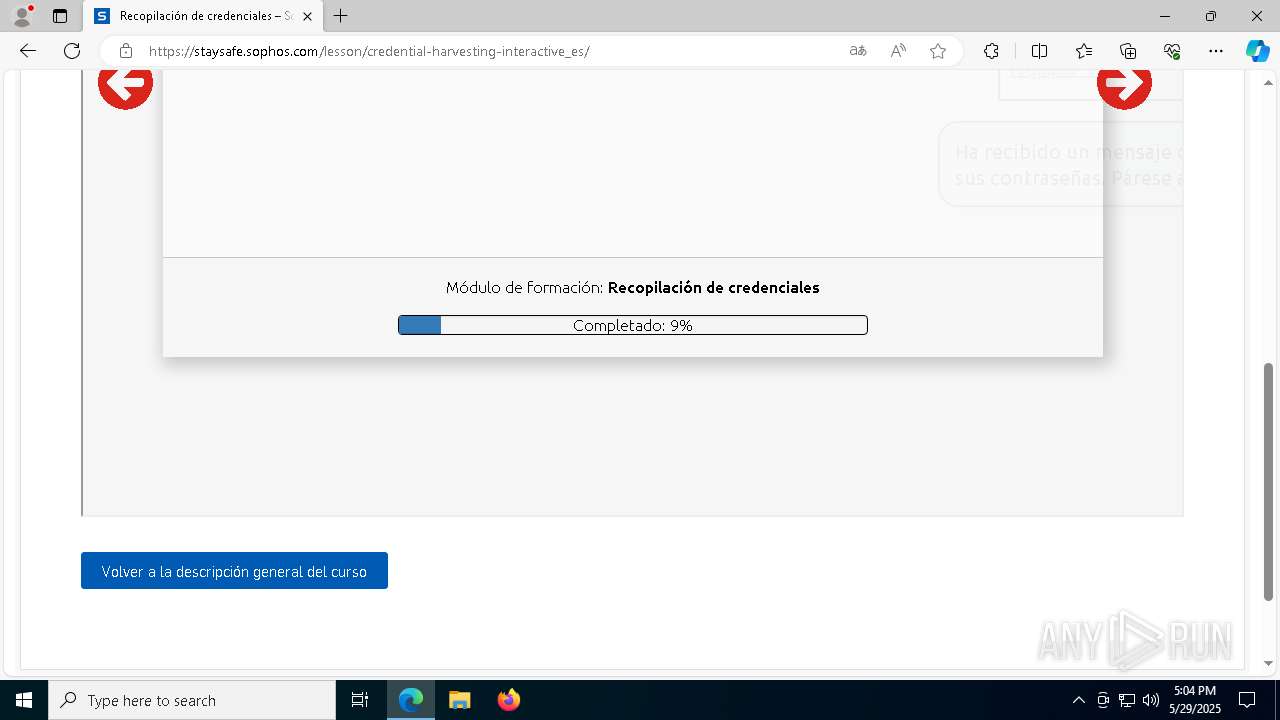Open Collections panel
Image resolution: width=1280 pixels, height=720 pixels.
(1128, 51)
